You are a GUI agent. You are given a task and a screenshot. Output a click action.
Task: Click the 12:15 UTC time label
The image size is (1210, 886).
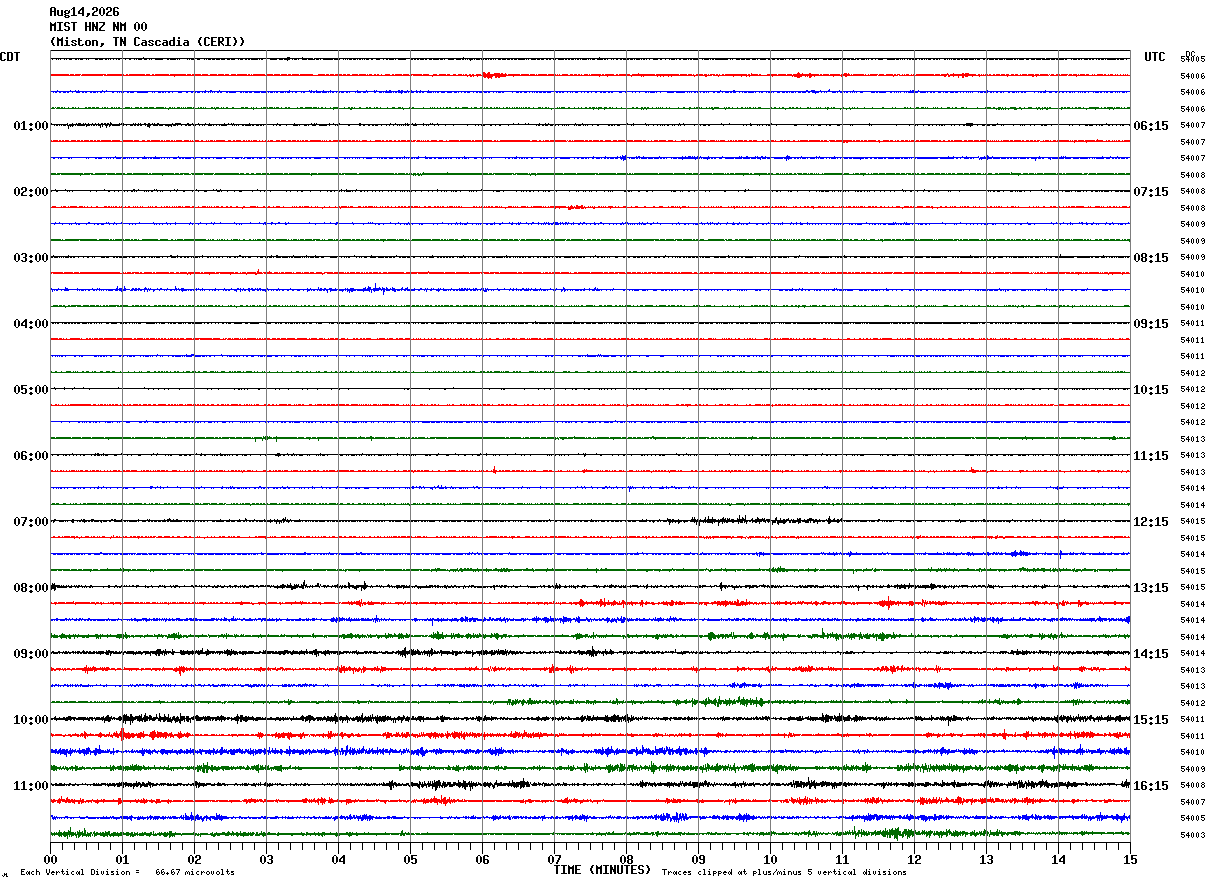(1150, 522)
